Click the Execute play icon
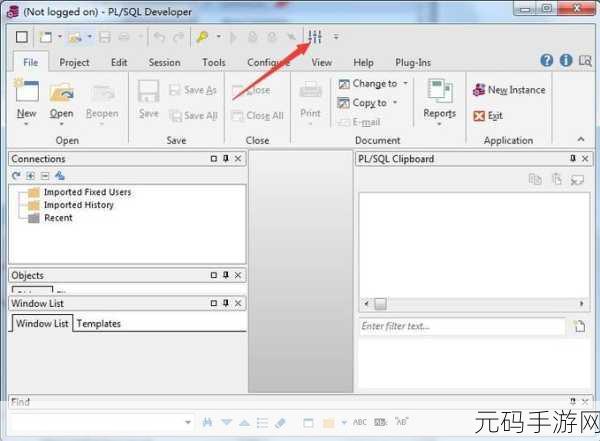 click(233, 37)
